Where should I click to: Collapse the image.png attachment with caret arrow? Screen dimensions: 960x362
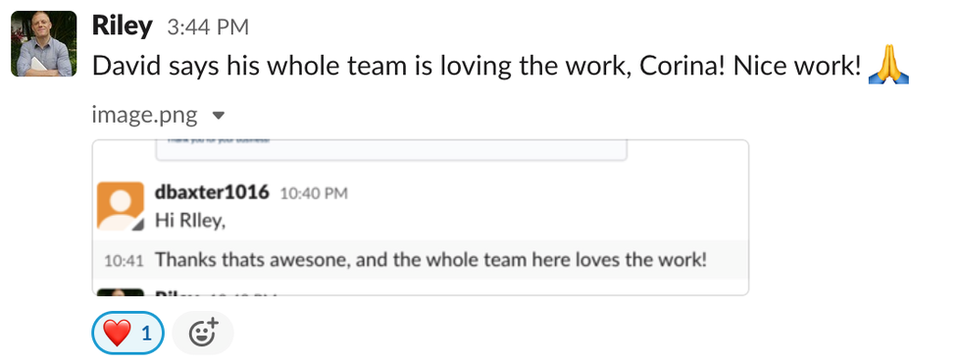click(219, 115)
